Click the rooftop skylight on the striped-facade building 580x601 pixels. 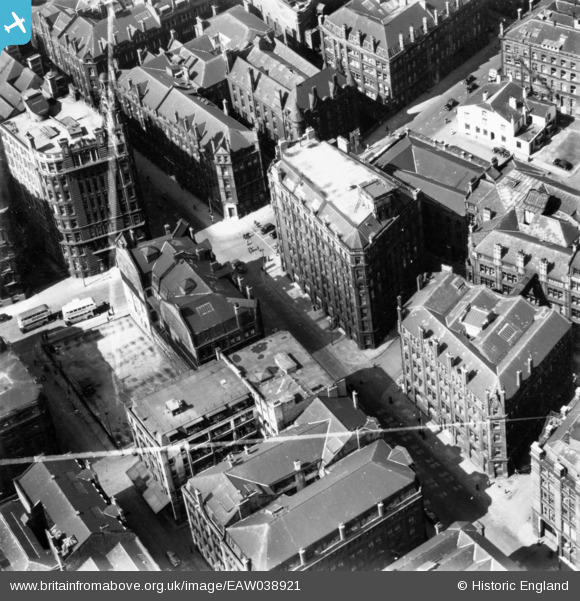(x=506, y=332)
